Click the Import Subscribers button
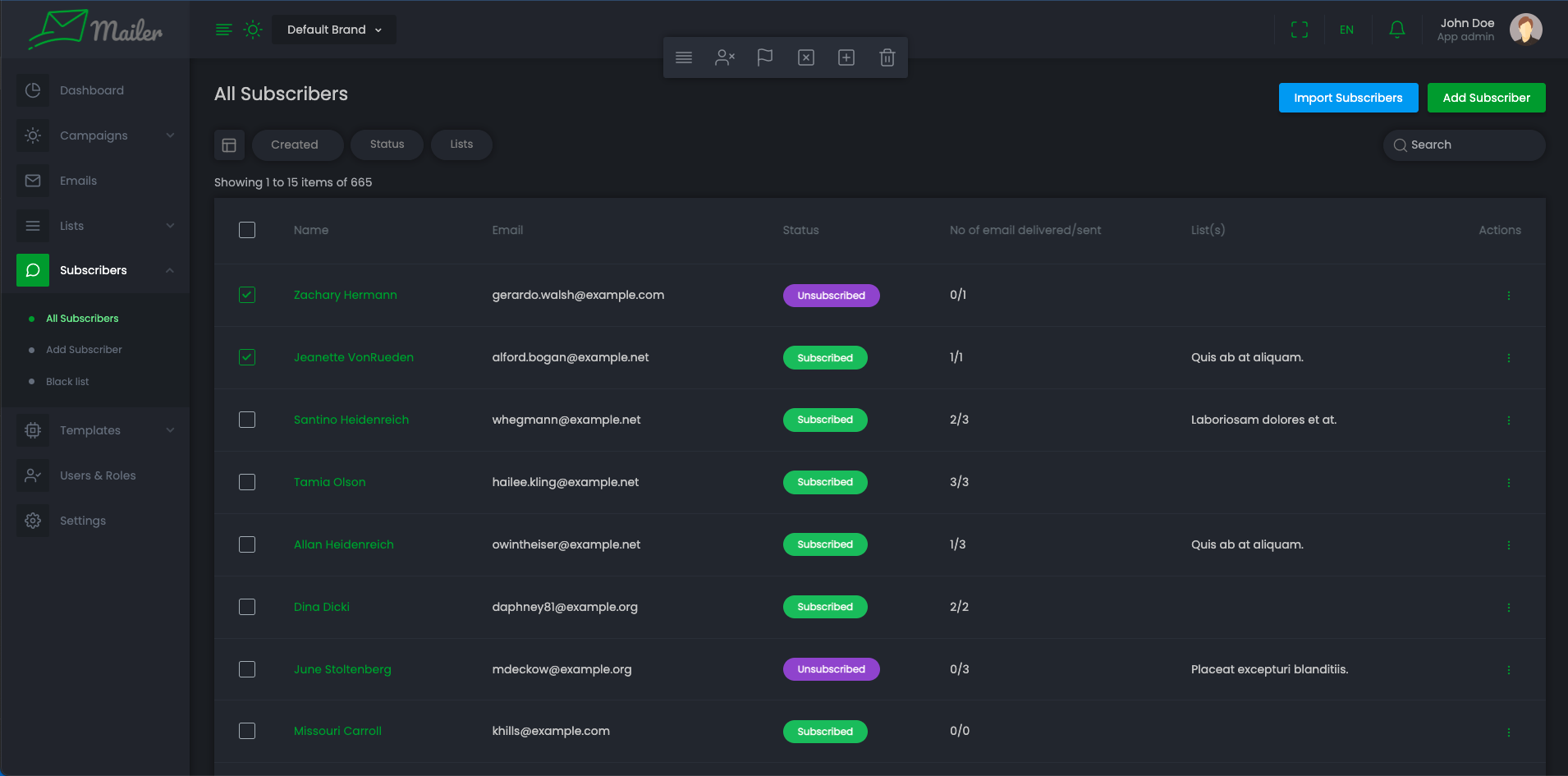Image resolution: width=1568 pixels, height=776 pixels. pyautogui.click(x=1348, y=98)
